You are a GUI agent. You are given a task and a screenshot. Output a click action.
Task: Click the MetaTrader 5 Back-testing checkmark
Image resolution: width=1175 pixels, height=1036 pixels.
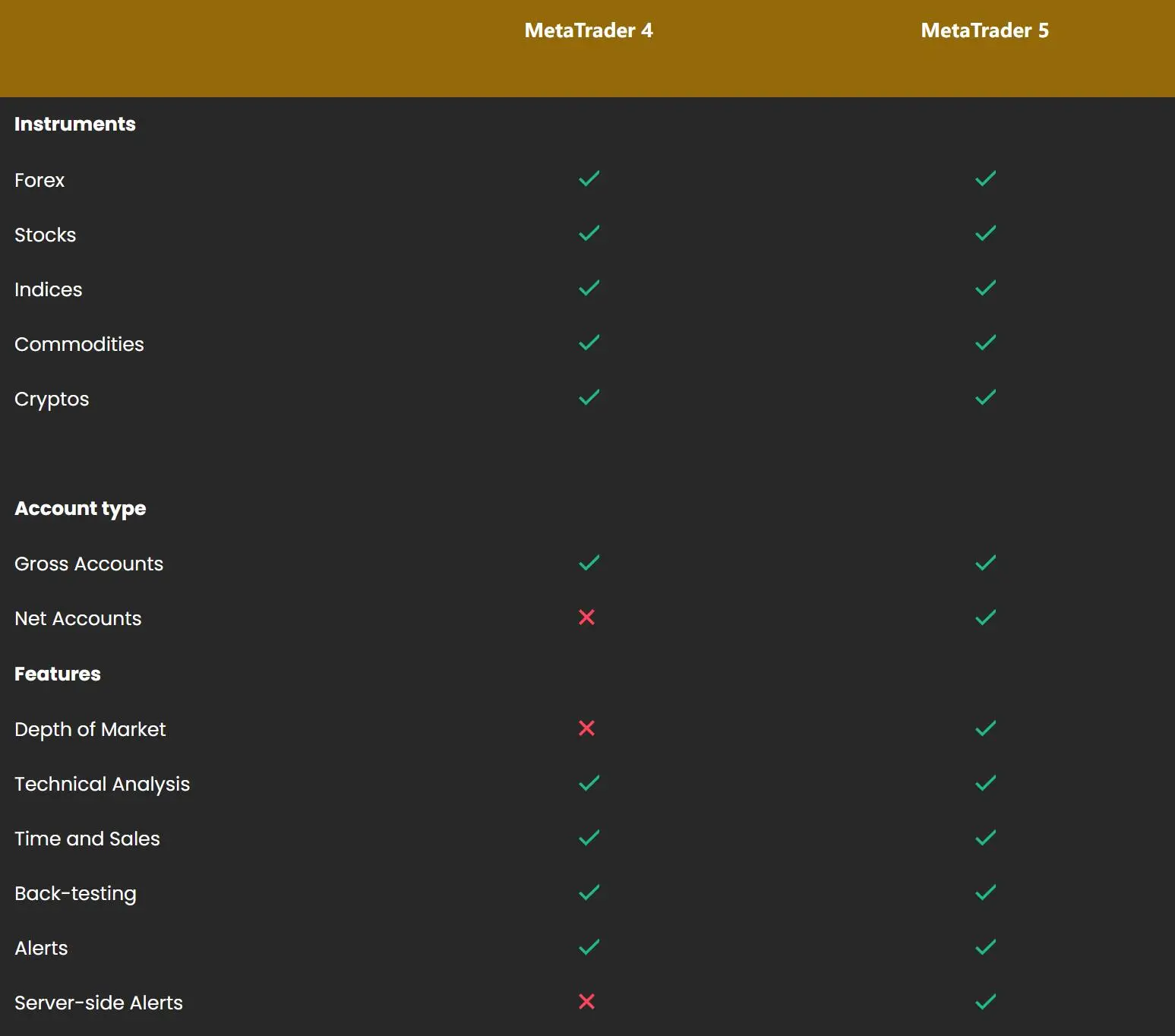pos(986,892)
